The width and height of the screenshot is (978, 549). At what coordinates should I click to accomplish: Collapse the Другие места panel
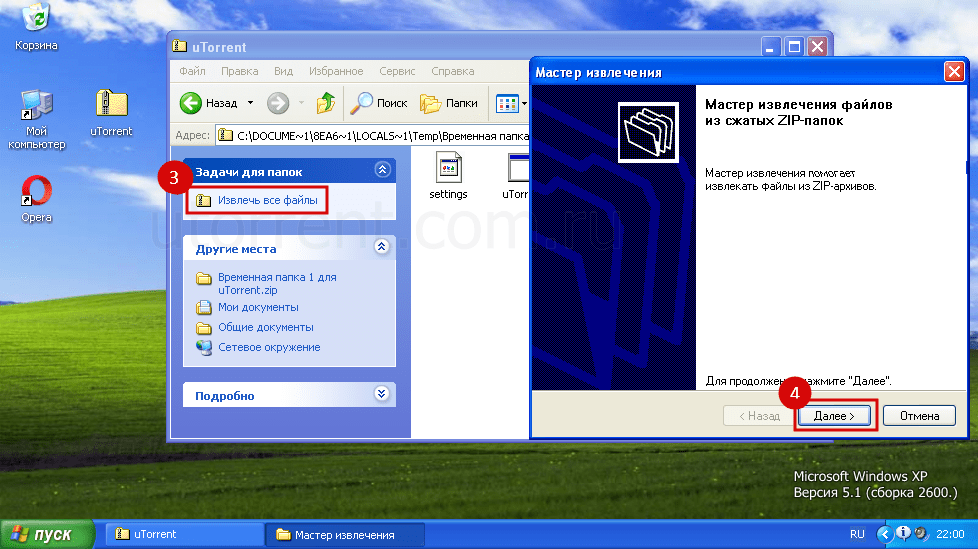pos(382,246)
